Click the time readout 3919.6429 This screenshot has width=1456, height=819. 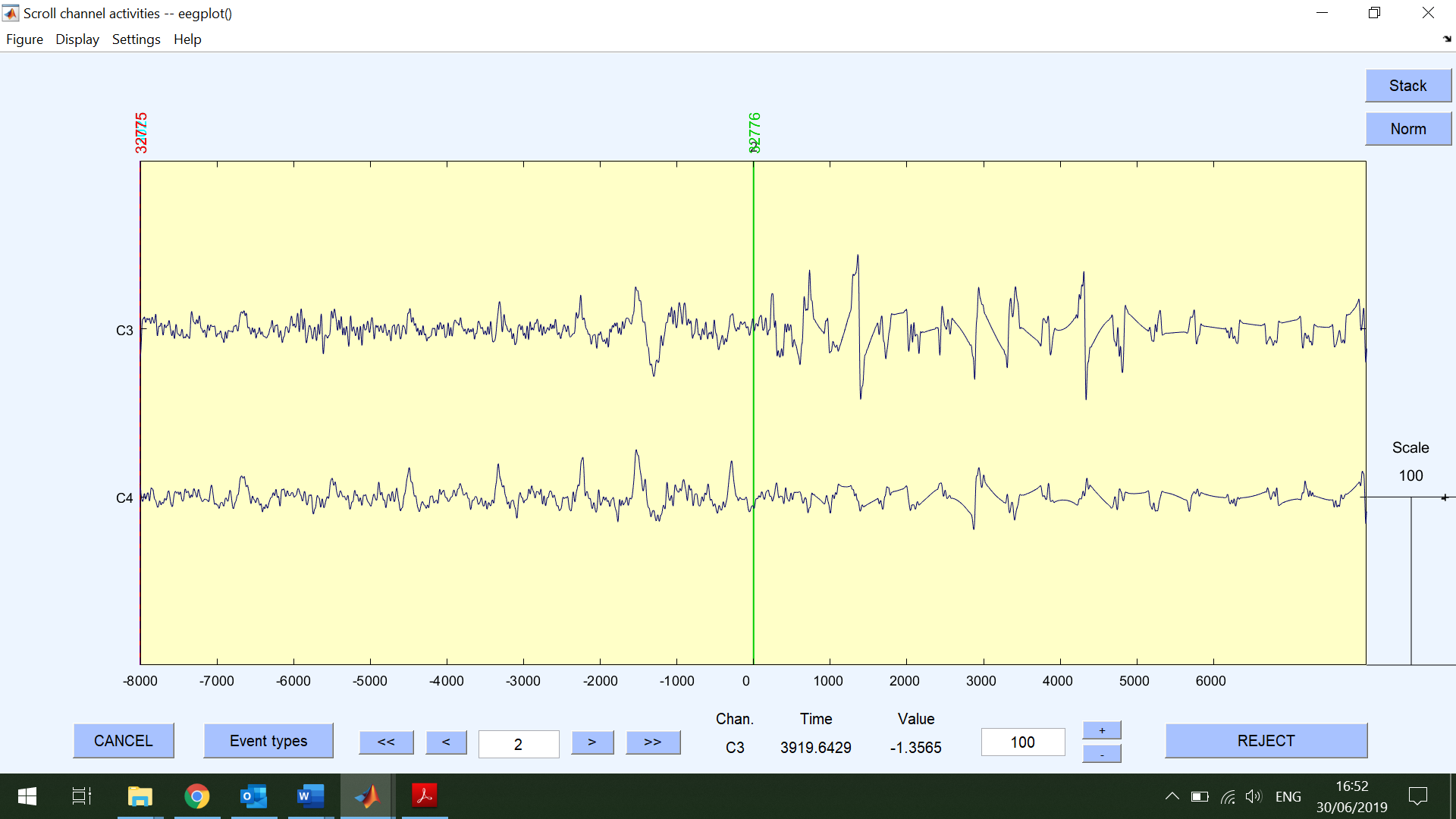(x=816, y=748)
